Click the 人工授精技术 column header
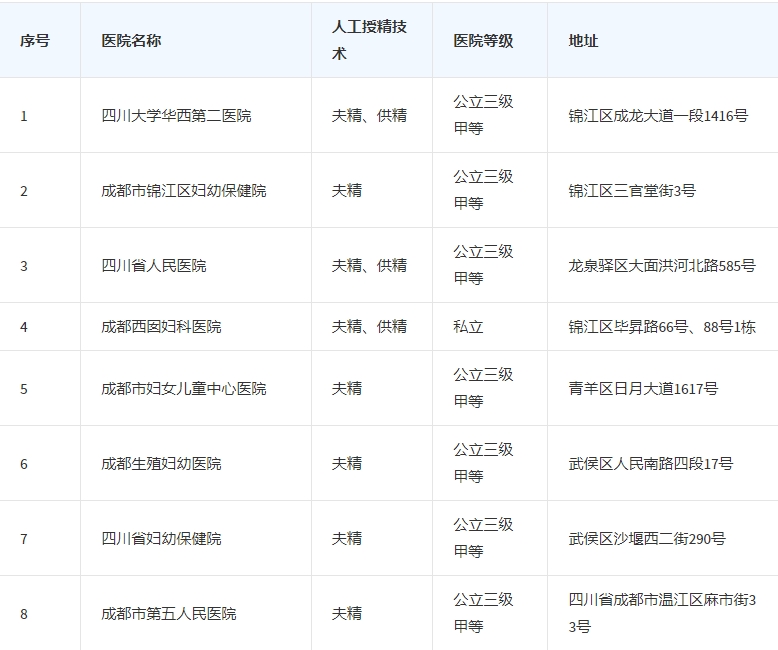 pyautogui.click(x=369, y=41)
